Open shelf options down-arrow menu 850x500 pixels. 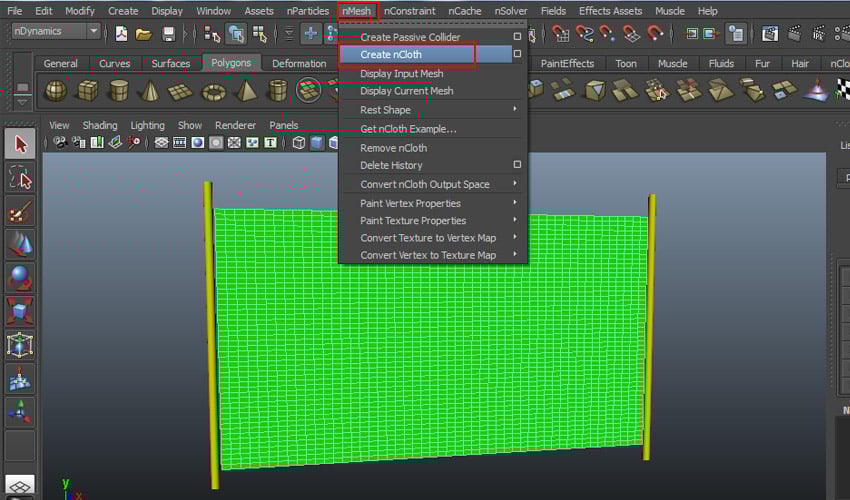(x=22, y=102)
